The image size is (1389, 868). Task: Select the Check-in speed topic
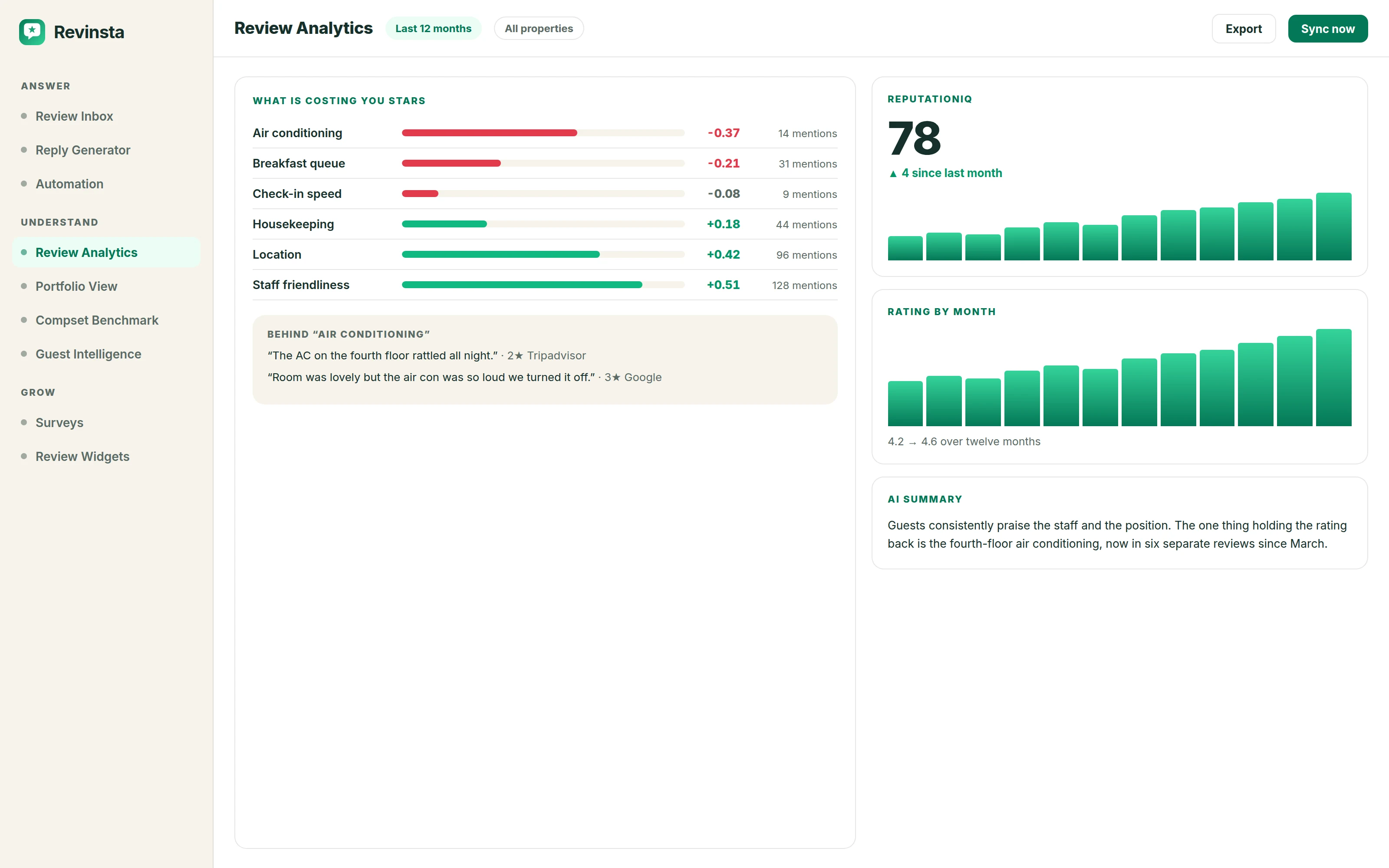545,194
